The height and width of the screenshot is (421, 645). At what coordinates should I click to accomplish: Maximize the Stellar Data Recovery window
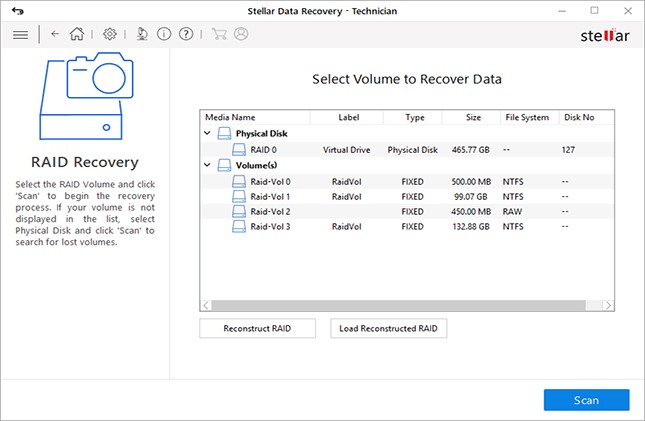[x=594, y=11]
